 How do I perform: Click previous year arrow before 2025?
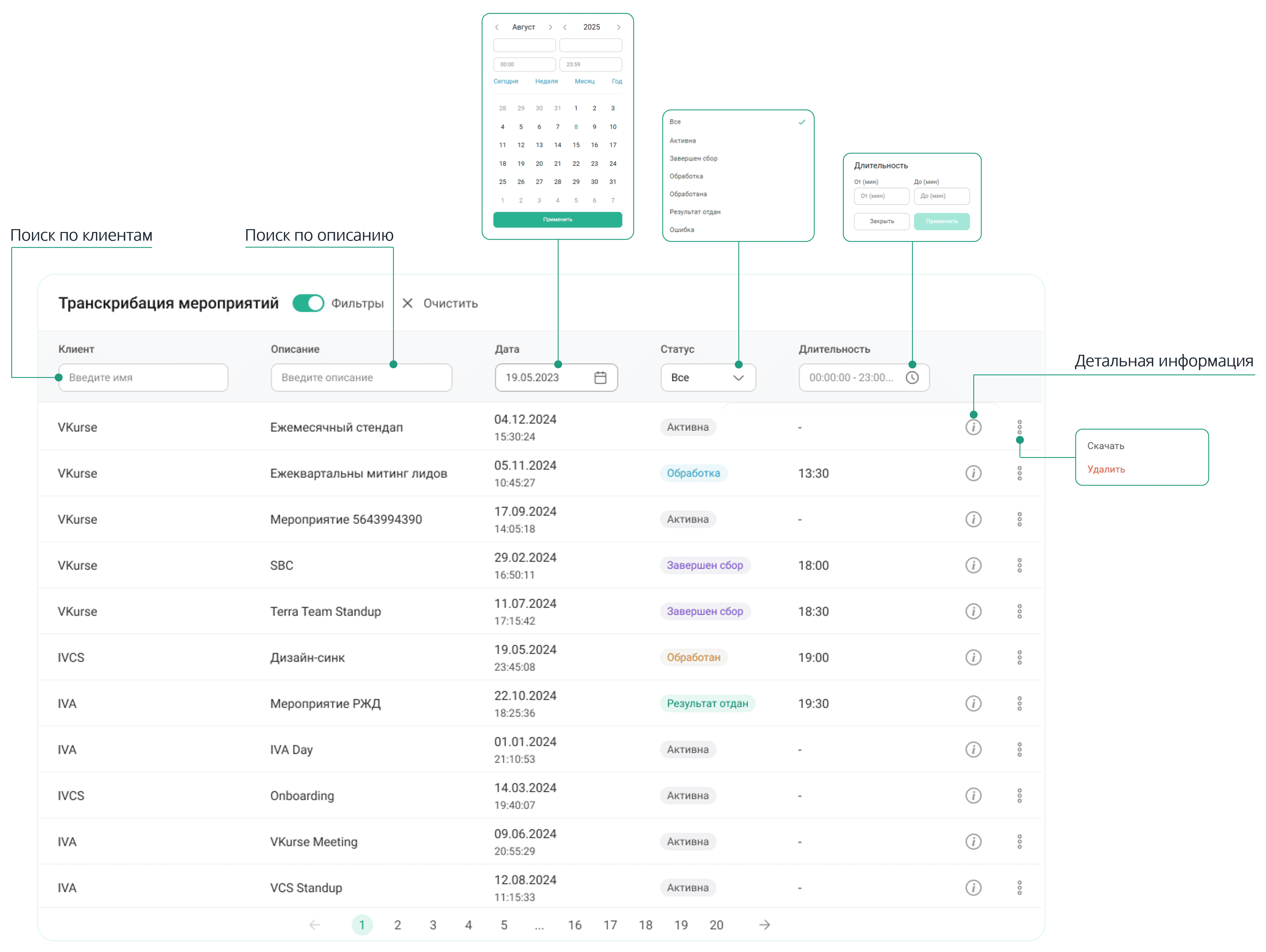[x=565, y=27]
